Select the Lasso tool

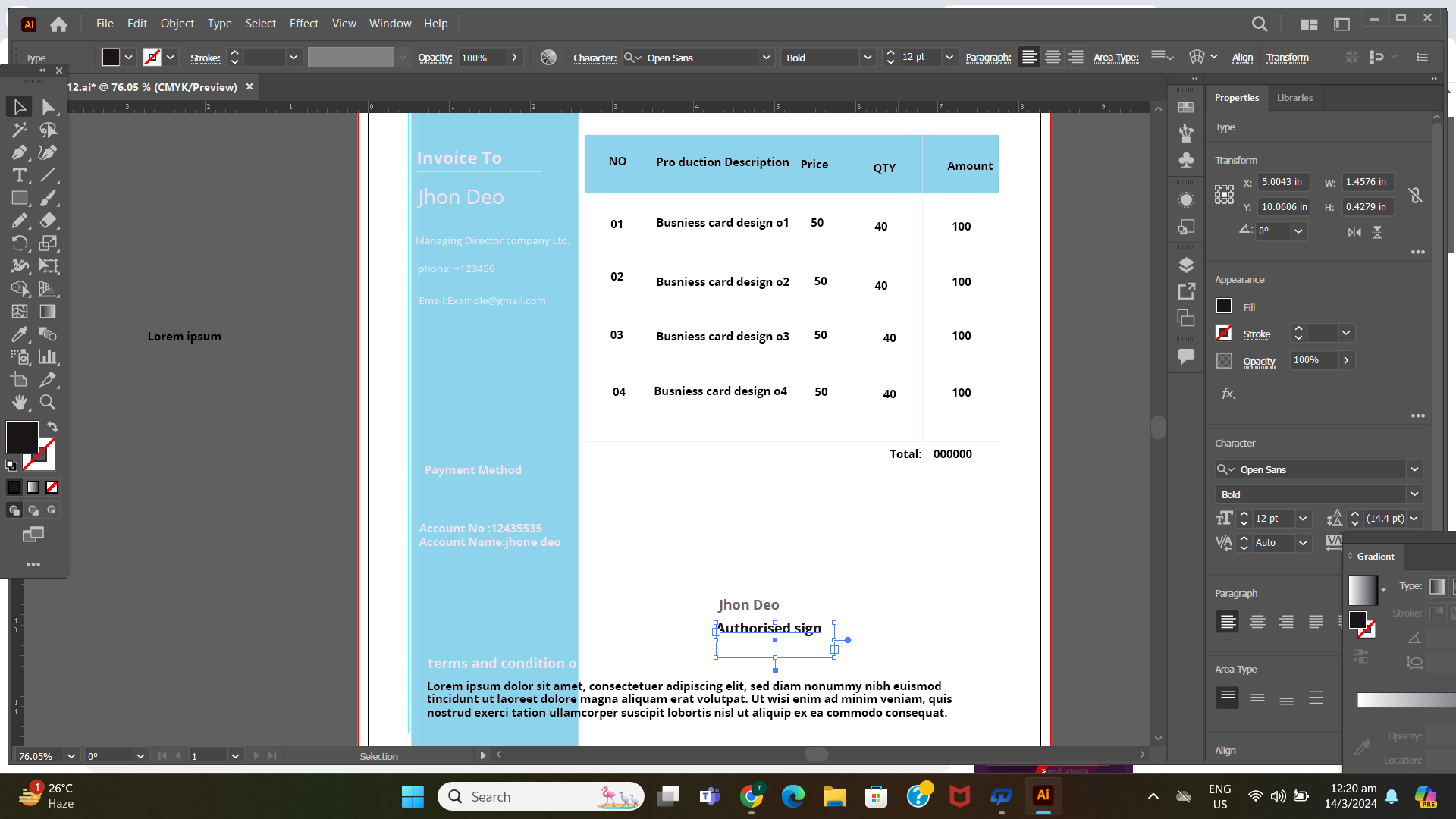click(49, 130)
